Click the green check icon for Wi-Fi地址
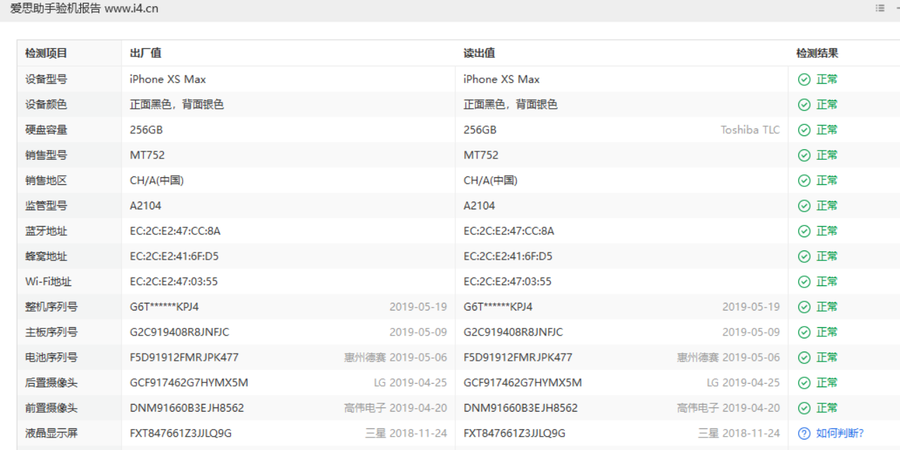900x450 pixels. [x=804, y=281]
